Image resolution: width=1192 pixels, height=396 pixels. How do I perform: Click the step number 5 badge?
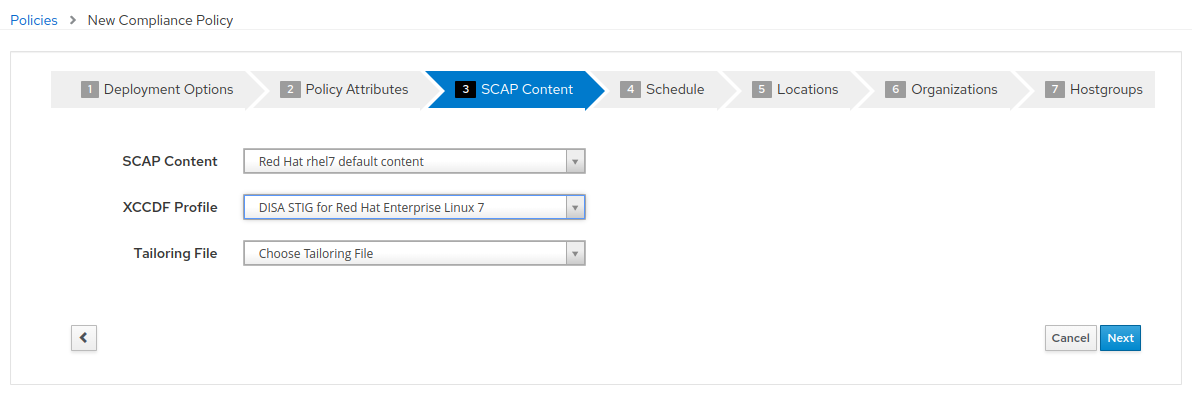coord(762,90)
